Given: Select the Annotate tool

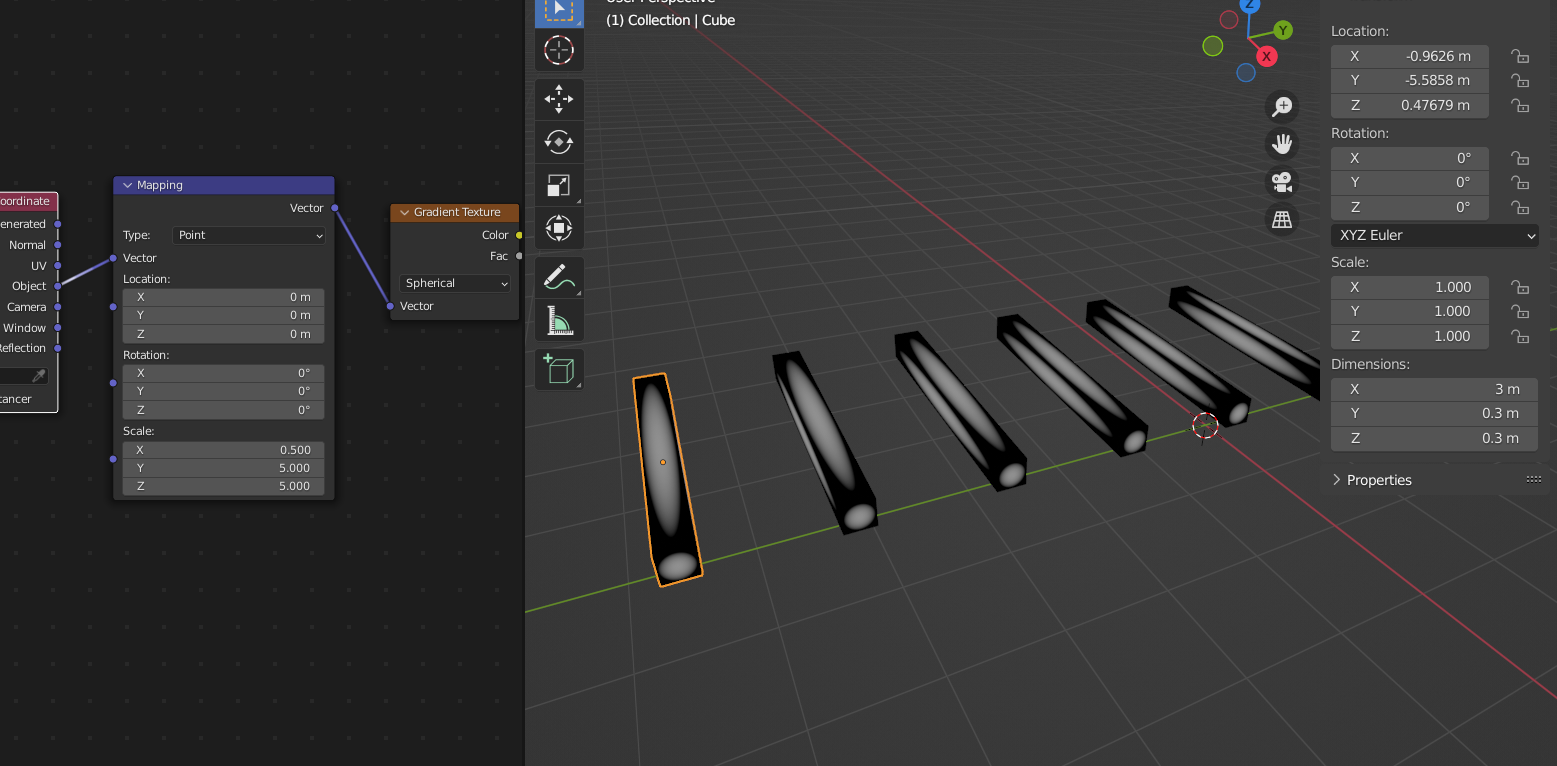Looking at the screenshot, I should tap(559, 277).
